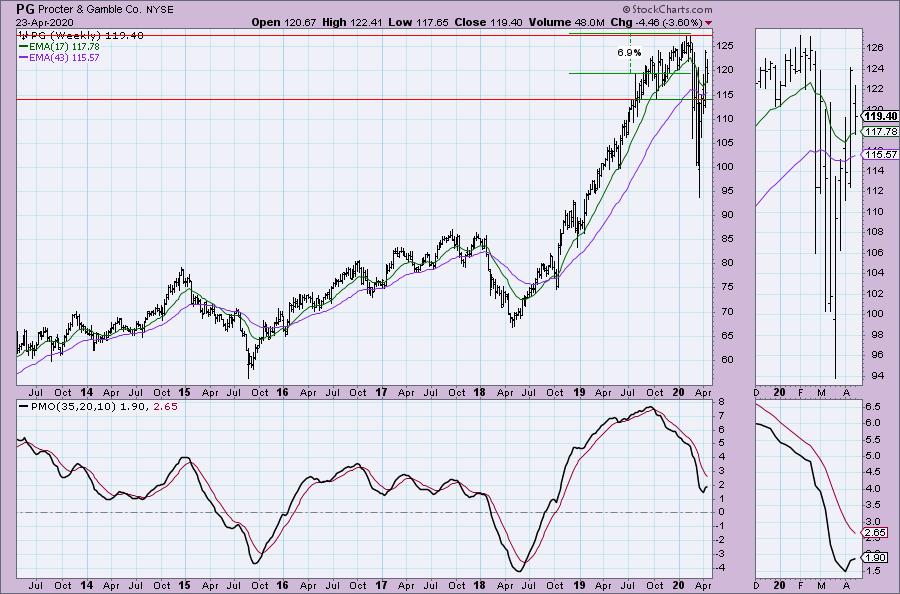Click the PMO(35,20,10) 1.90, 2.65 legend

[98, 406]
